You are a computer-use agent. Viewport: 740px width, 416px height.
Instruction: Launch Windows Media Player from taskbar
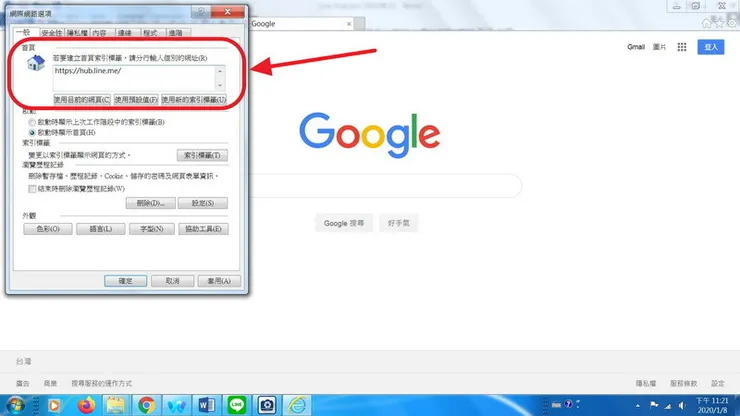point(54,405)
